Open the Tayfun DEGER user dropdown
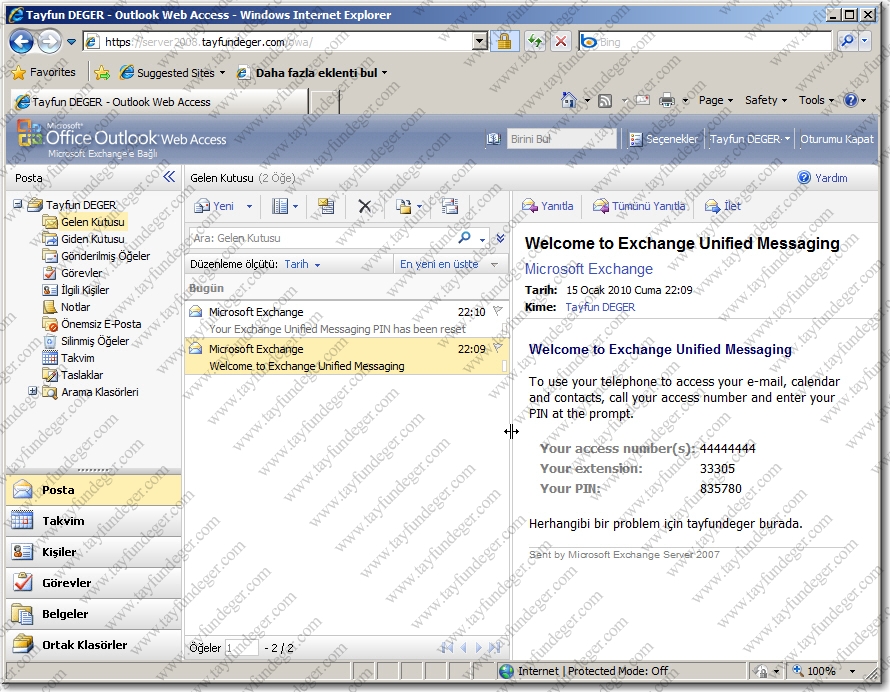890x692 pixels. [x=750, y=139]
